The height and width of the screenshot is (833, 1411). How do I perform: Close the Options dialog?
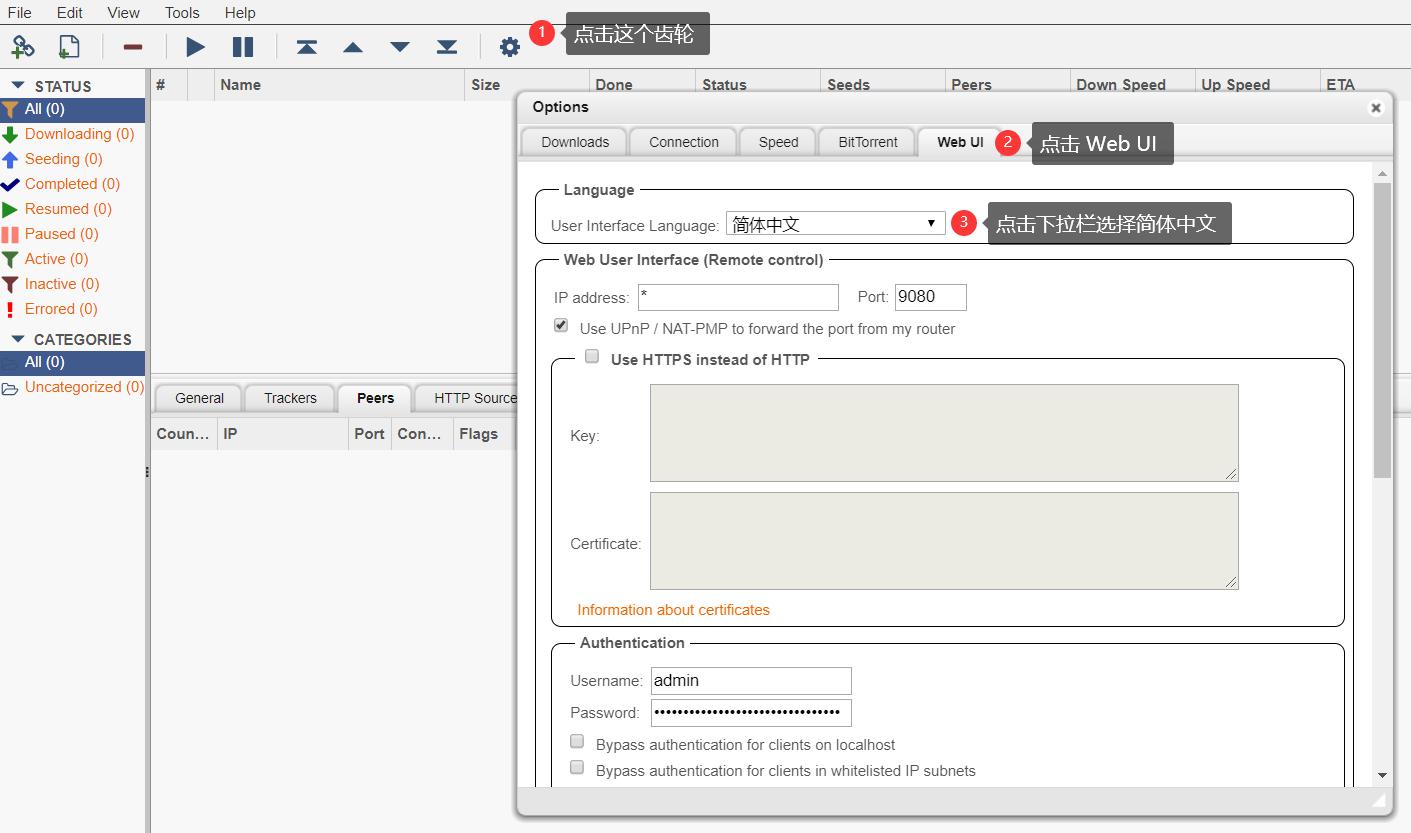[1376, 108]
